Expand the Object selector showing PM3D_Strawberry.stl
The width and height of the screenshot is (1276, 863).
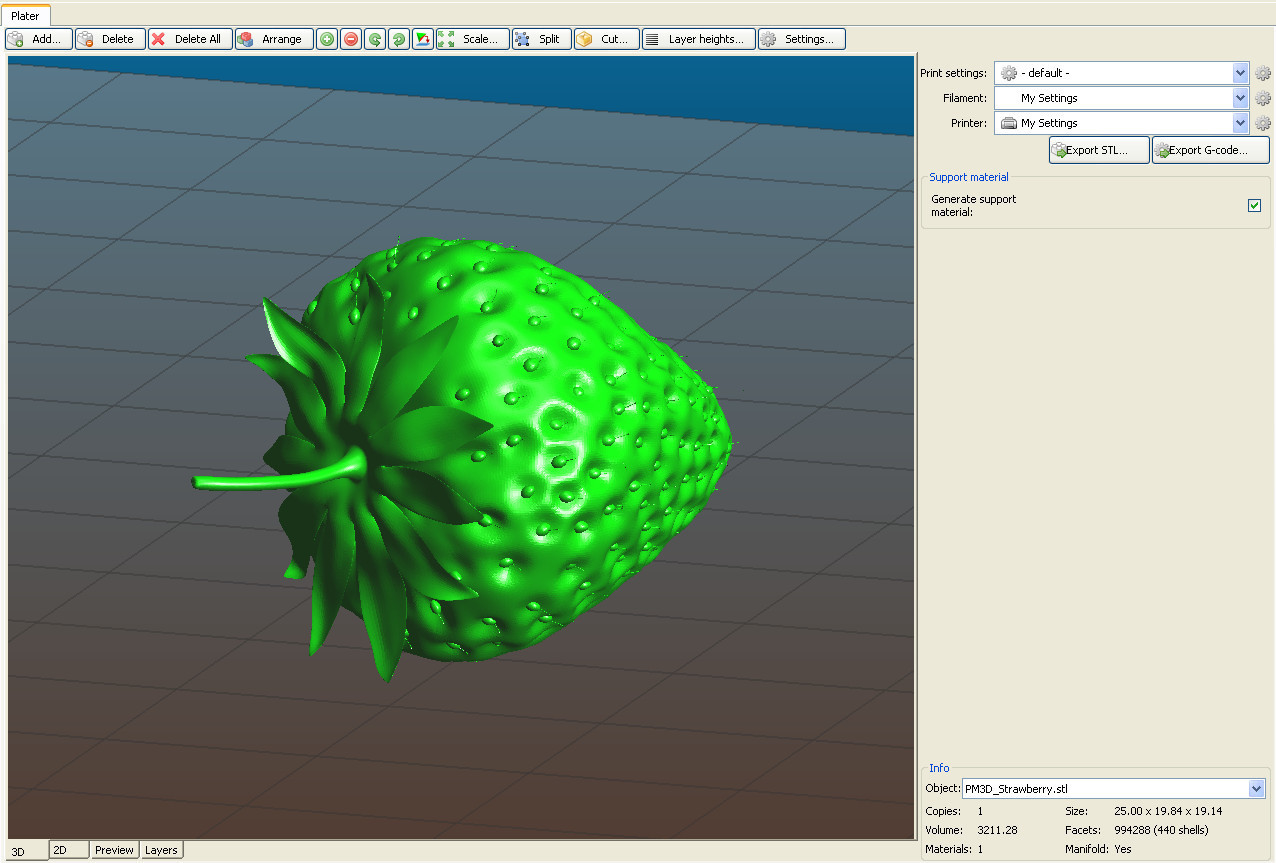[x=1257, y=788]
